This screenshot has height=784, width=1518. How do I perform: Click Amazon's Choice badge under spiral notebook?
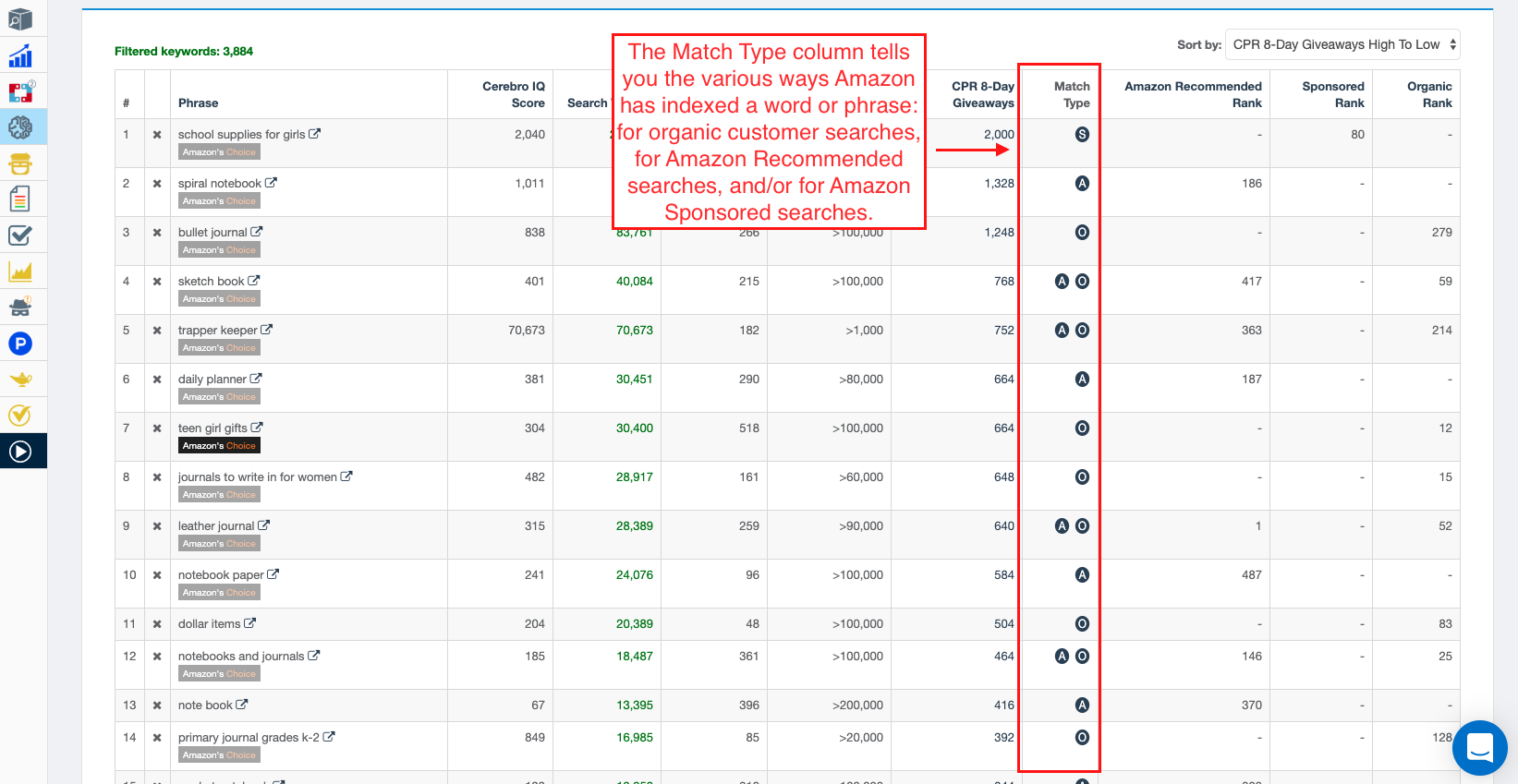(219, 200)
